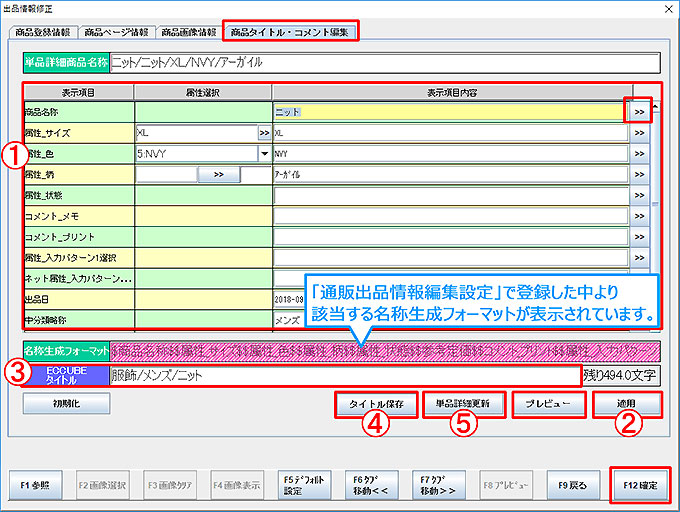This screenshot has width=680, height=512.
Task: Click the F6 タブ移動<< button
Action: pos(371,485)
